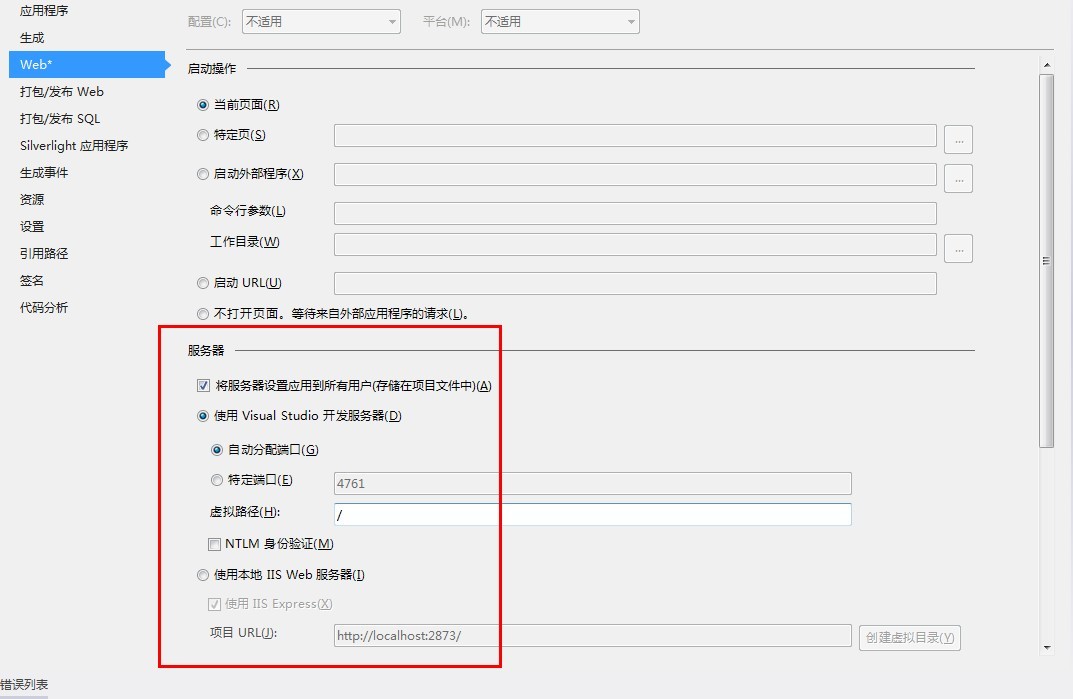Select 特定页(S) radio option

click(x=203, y=135)
